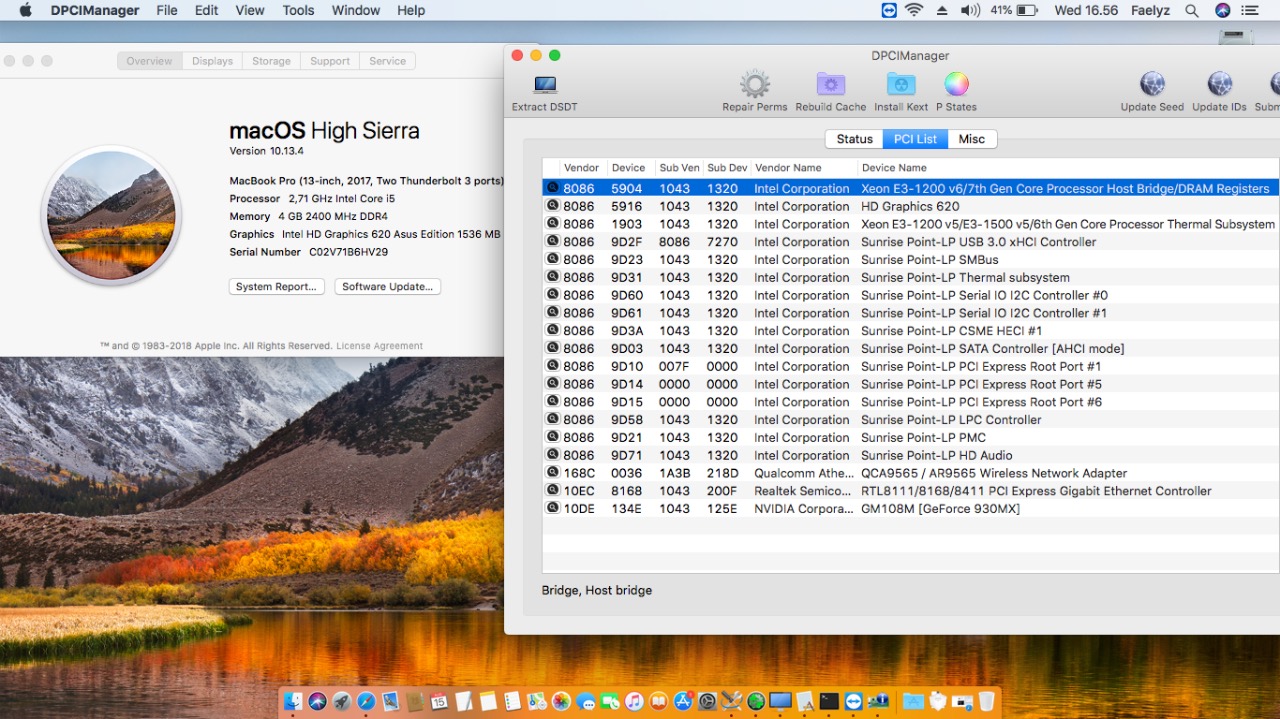Open Storage tab in About This Mac
This screenshot has width=1280, height=719.
271,61
